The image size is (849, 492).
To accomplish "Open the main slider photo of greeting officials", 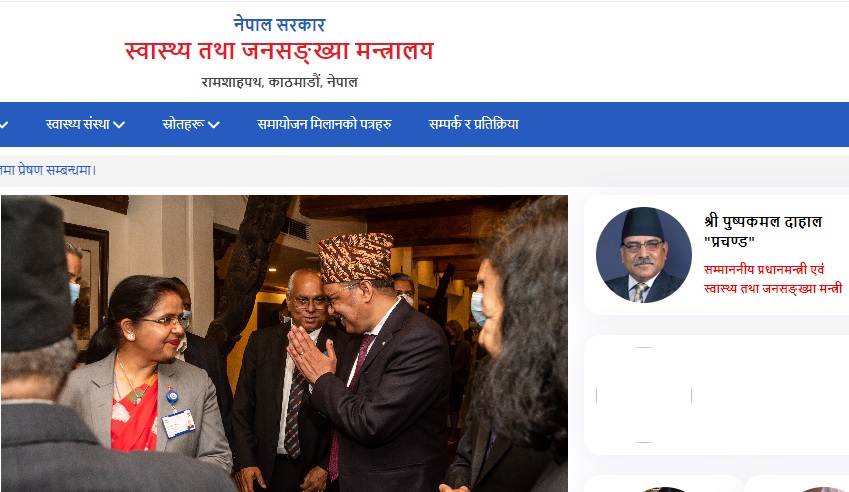I will click(284, 344).
